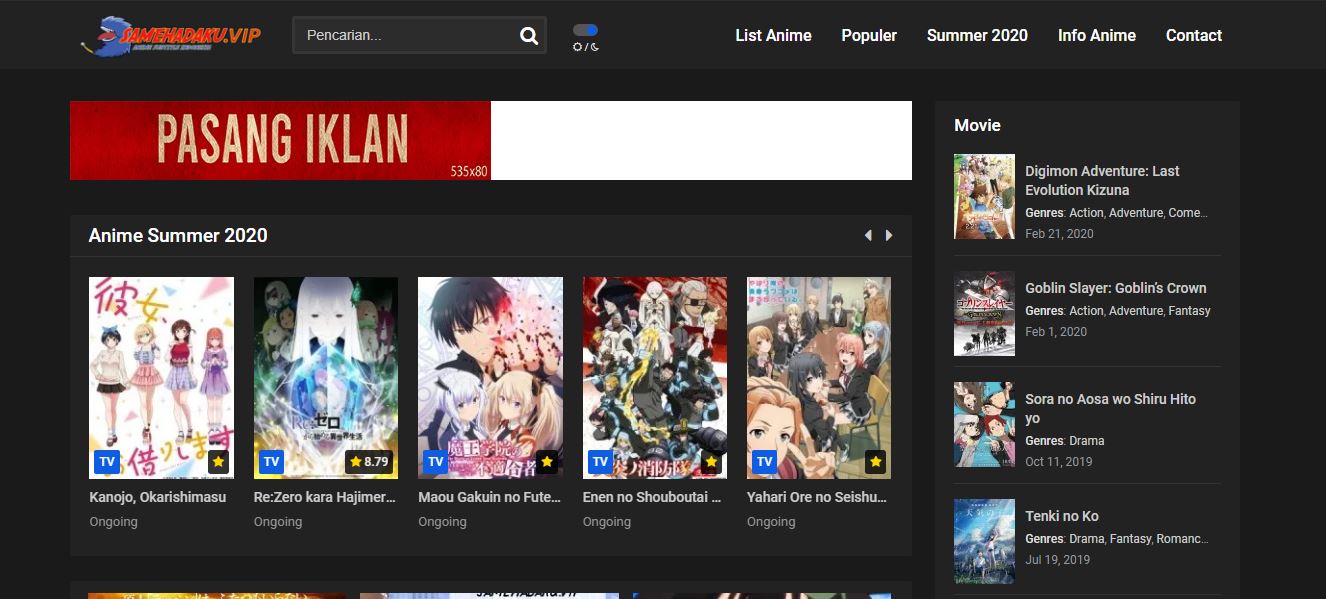The height and width of the screenshot is (599, 1326).
Task: Click star badge on Enen no Shouboutai poster
Action: [x=711, y=462]
